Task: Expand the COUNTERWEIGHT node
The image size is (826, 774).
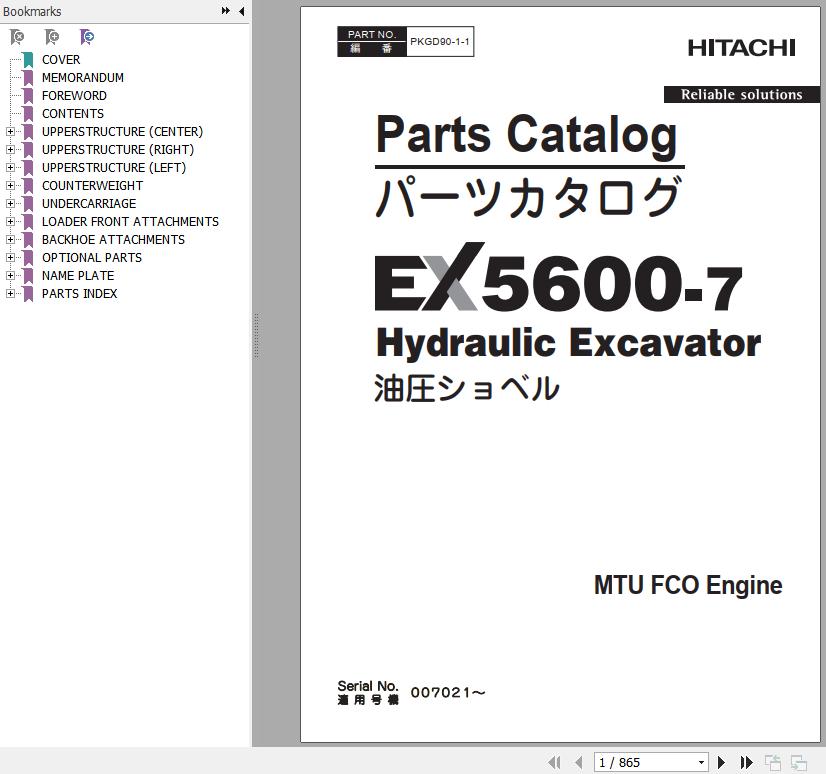Action: [x=10, y=185]
